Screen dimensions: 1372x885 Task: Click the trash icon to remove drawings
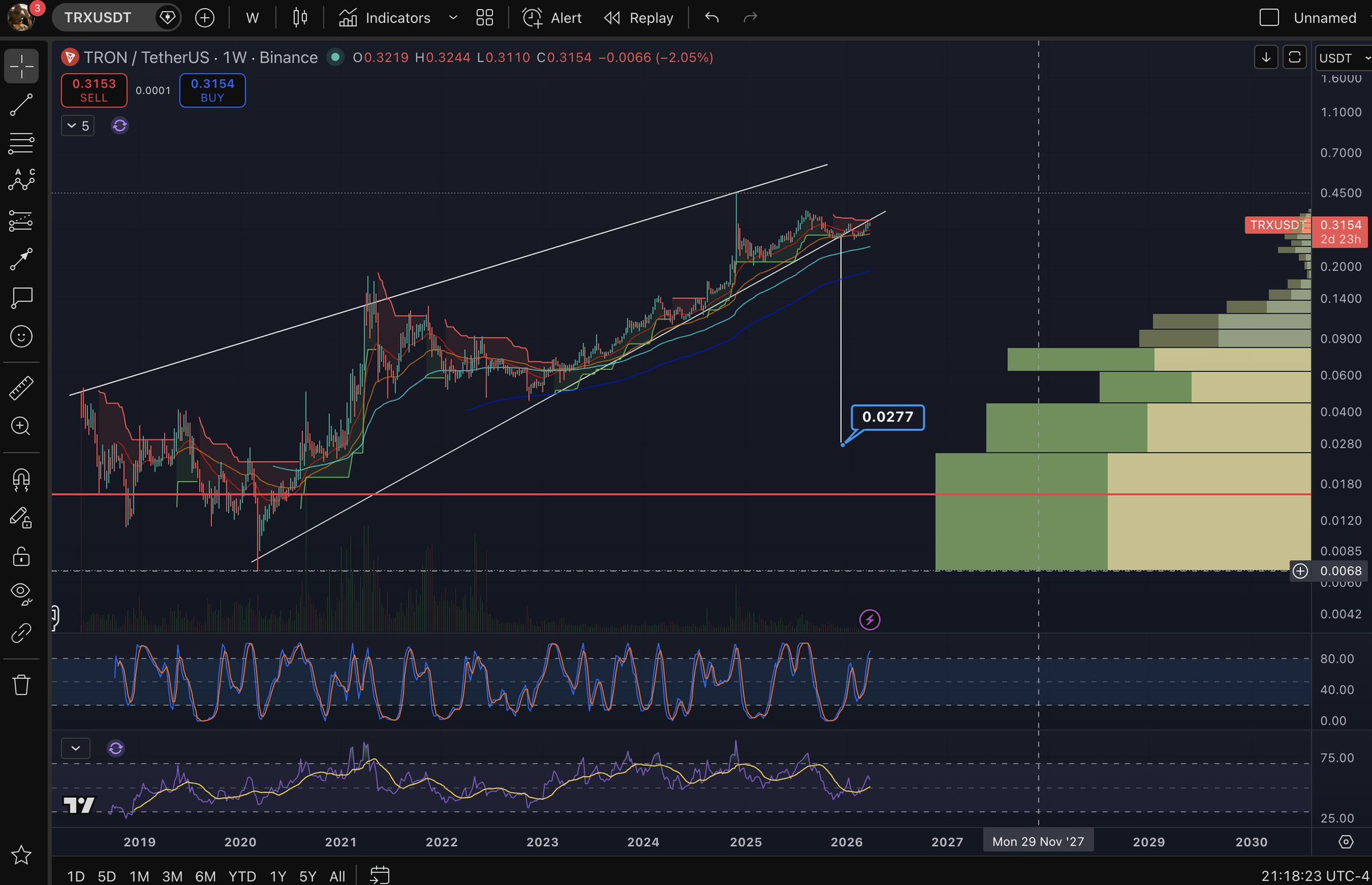point(21,685)
